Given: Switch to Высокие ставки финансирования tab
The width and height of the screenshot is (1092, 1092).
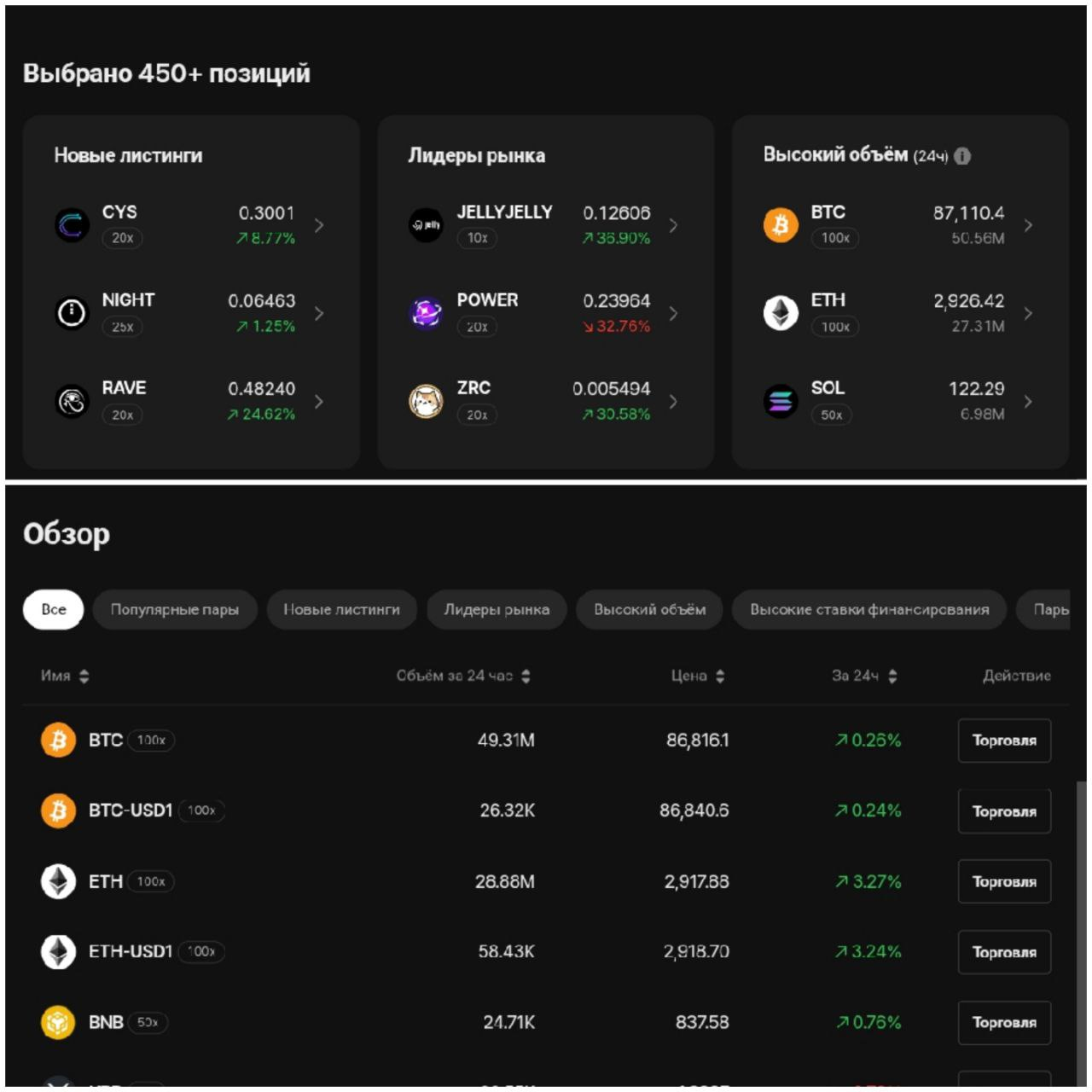Looking at the screenshot, I should [868, 610].
